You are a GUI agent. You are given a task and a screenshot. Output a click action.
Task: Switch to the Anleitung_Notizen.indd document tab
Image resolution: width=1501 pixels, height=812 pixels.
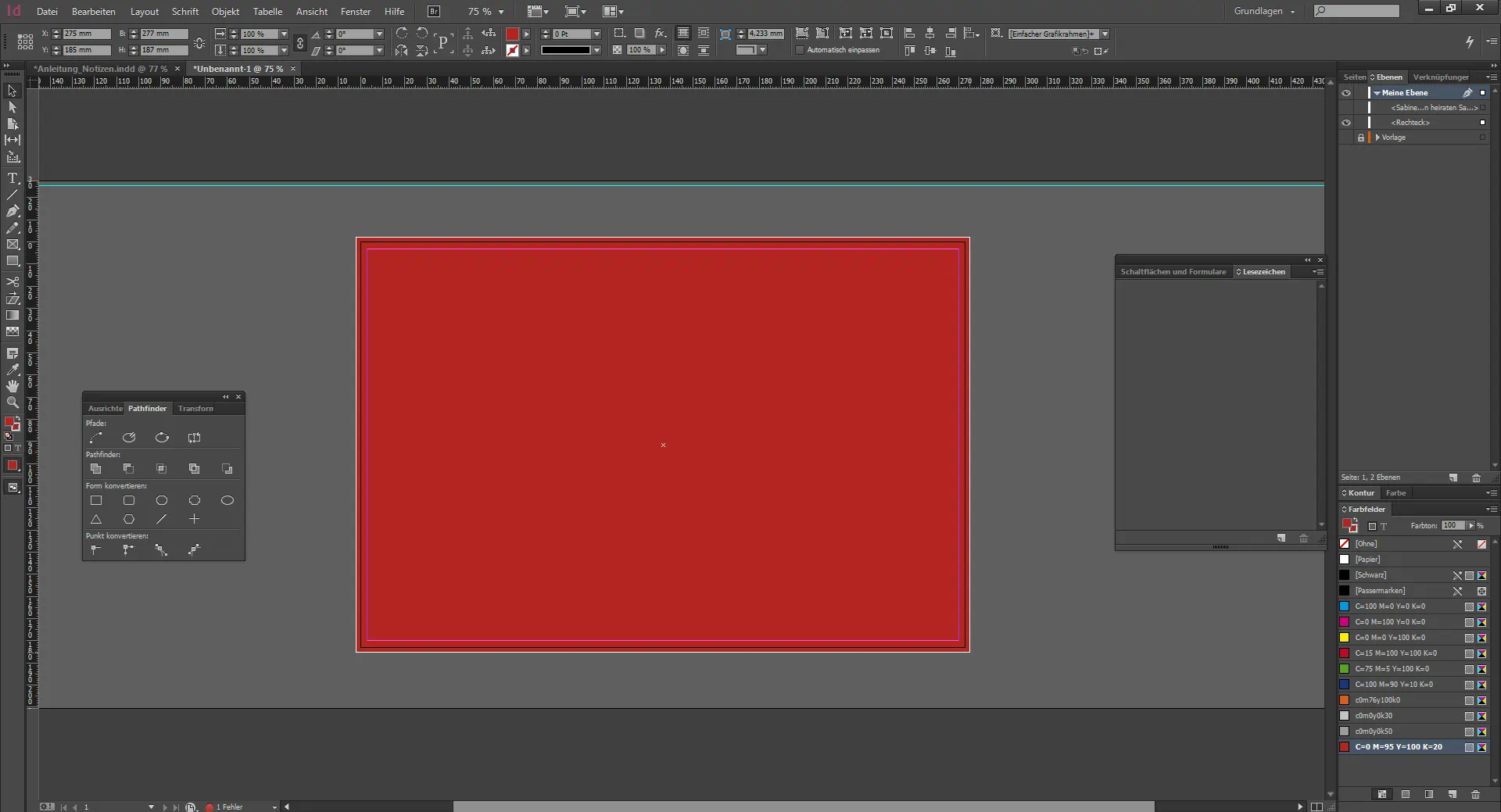[x=100, y=69]
